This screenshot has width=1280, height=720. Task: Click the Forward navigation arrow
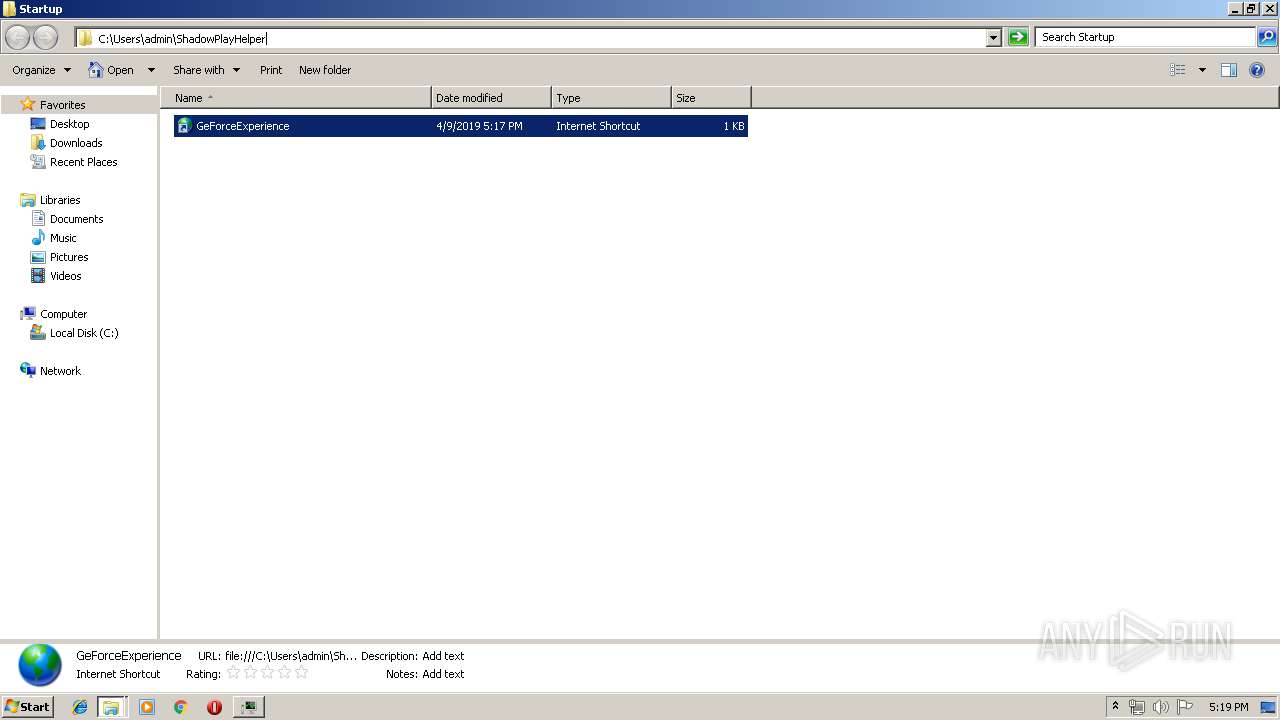[x=46, y=38]
